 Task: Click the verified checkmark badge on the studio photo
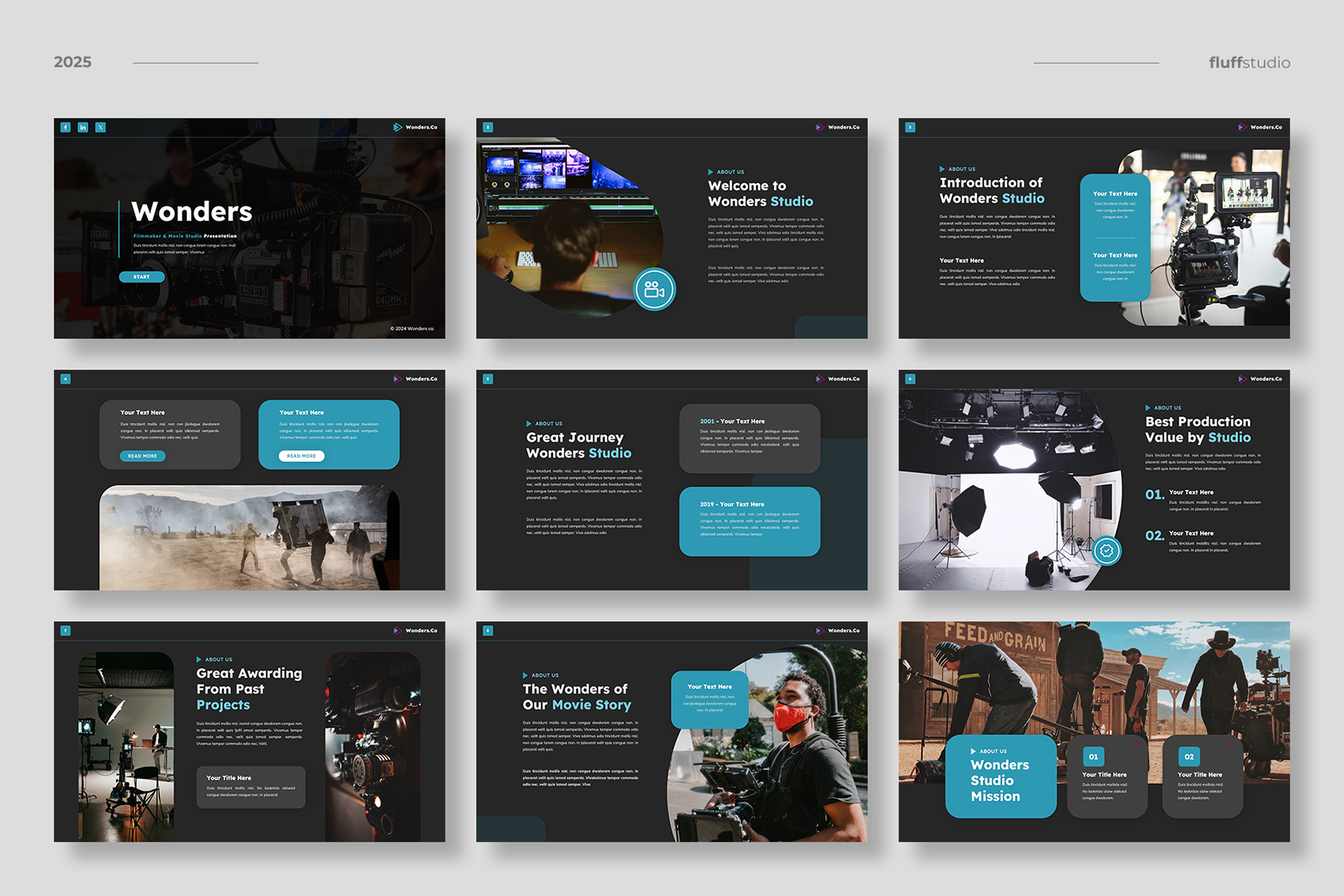point(1106,551)
